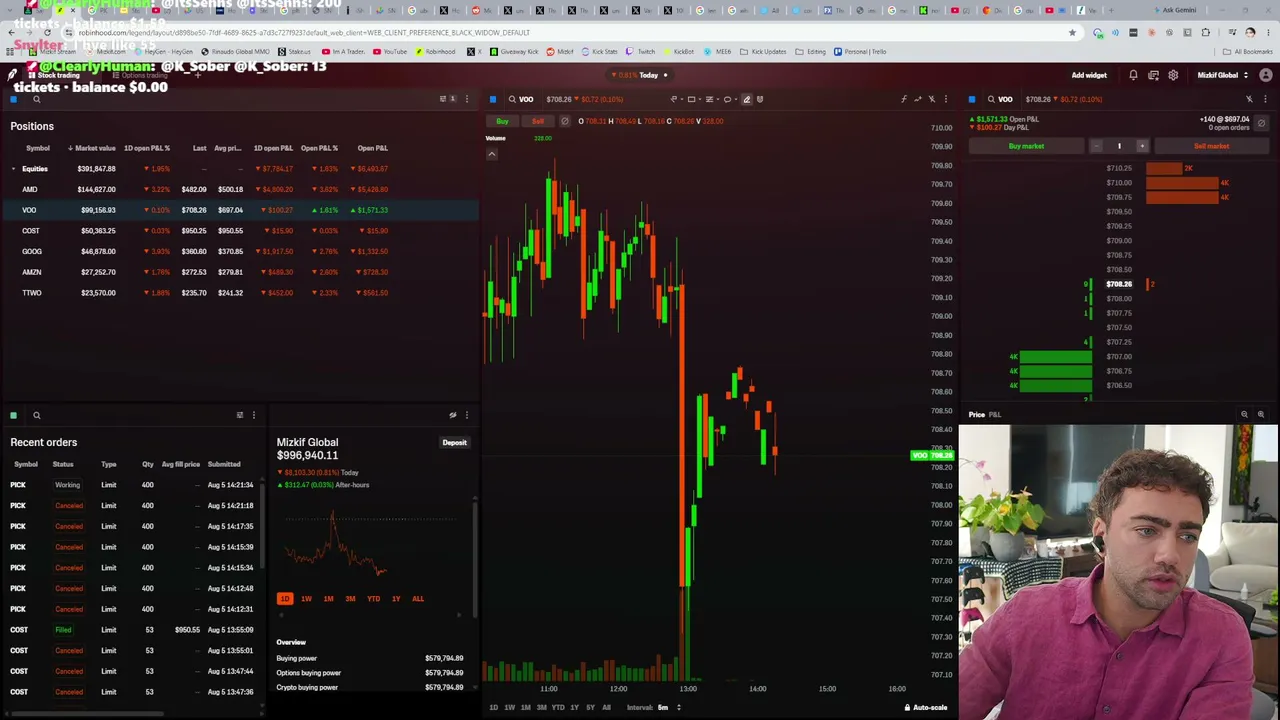Open the Recent orders widget three-dot menu
This screenshot has width=1280, height=720.
(x=253, y=415)
